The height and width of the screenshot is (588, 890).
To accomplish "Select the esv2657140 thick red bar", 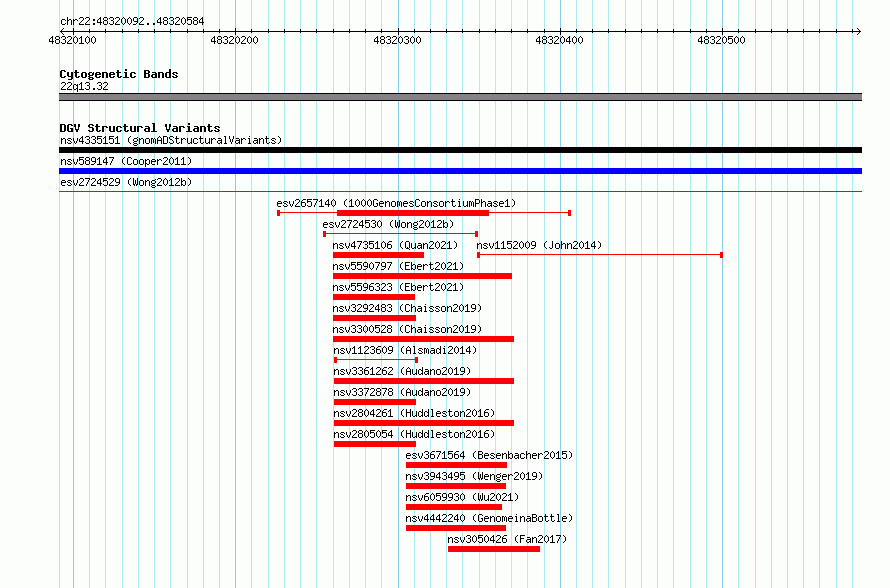I will click(413, 213).
